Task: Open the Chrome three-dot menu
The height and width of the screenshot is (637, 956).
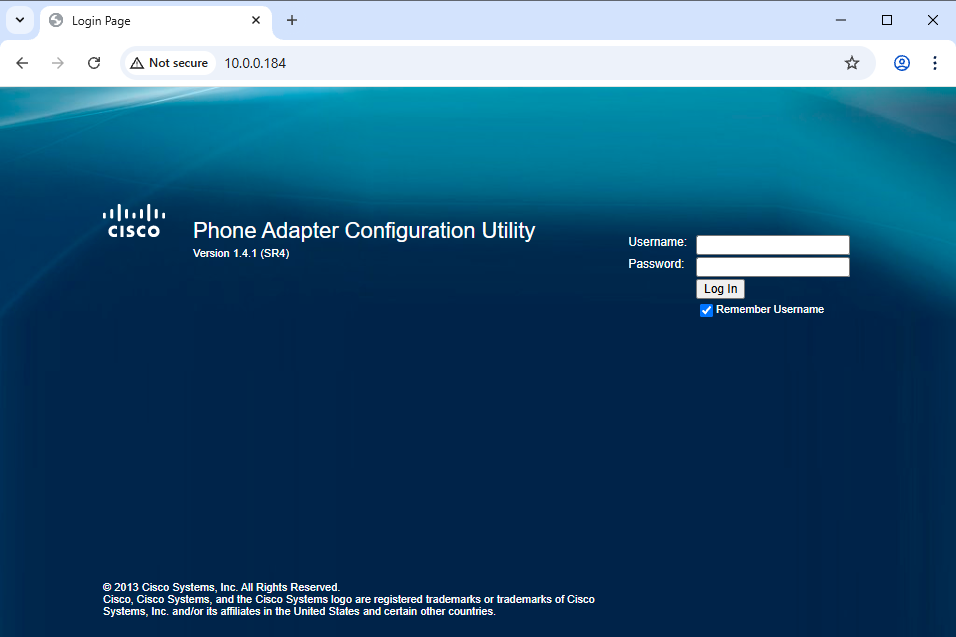Action: [x=935, y=63]
